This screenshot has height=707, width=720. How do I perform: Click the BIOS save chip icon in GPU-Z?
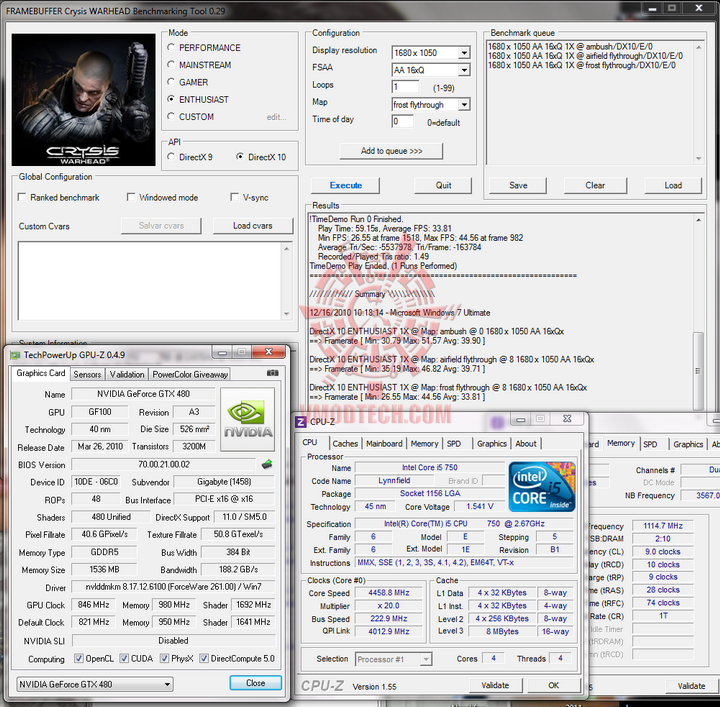click(x=267, y=465)
